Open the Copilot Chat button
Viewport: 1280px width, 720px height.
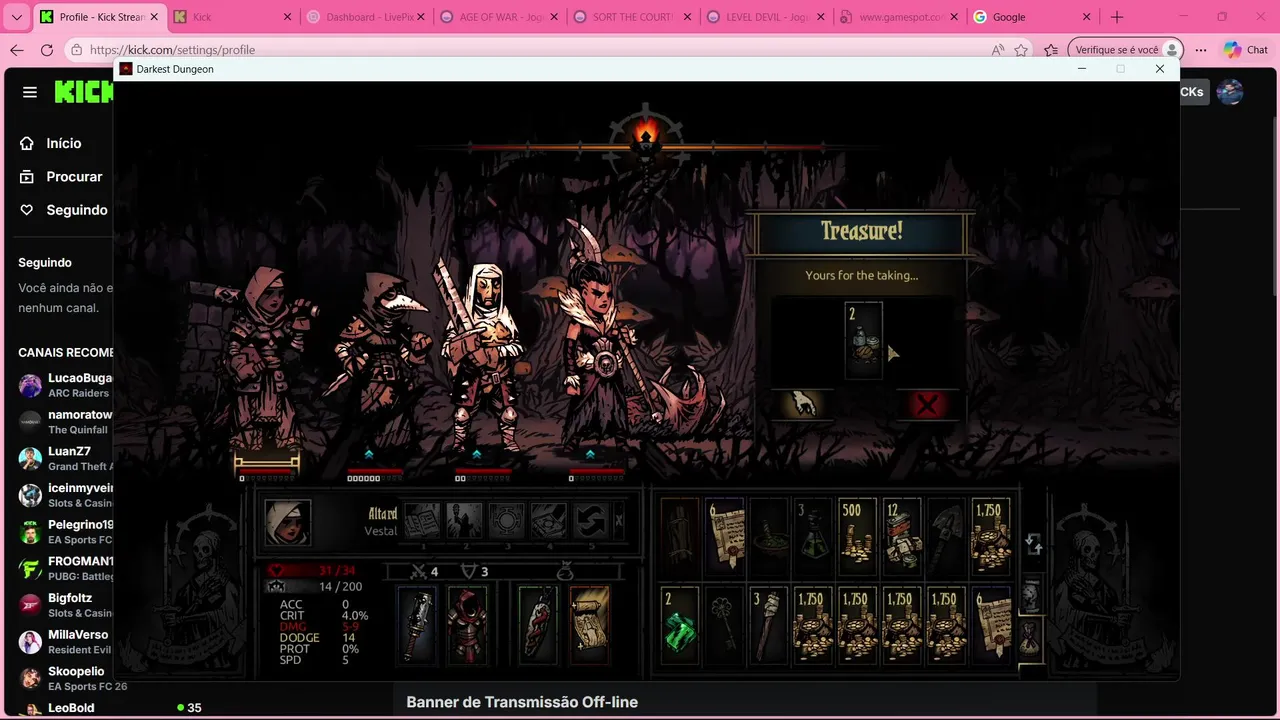[1246, 50]
